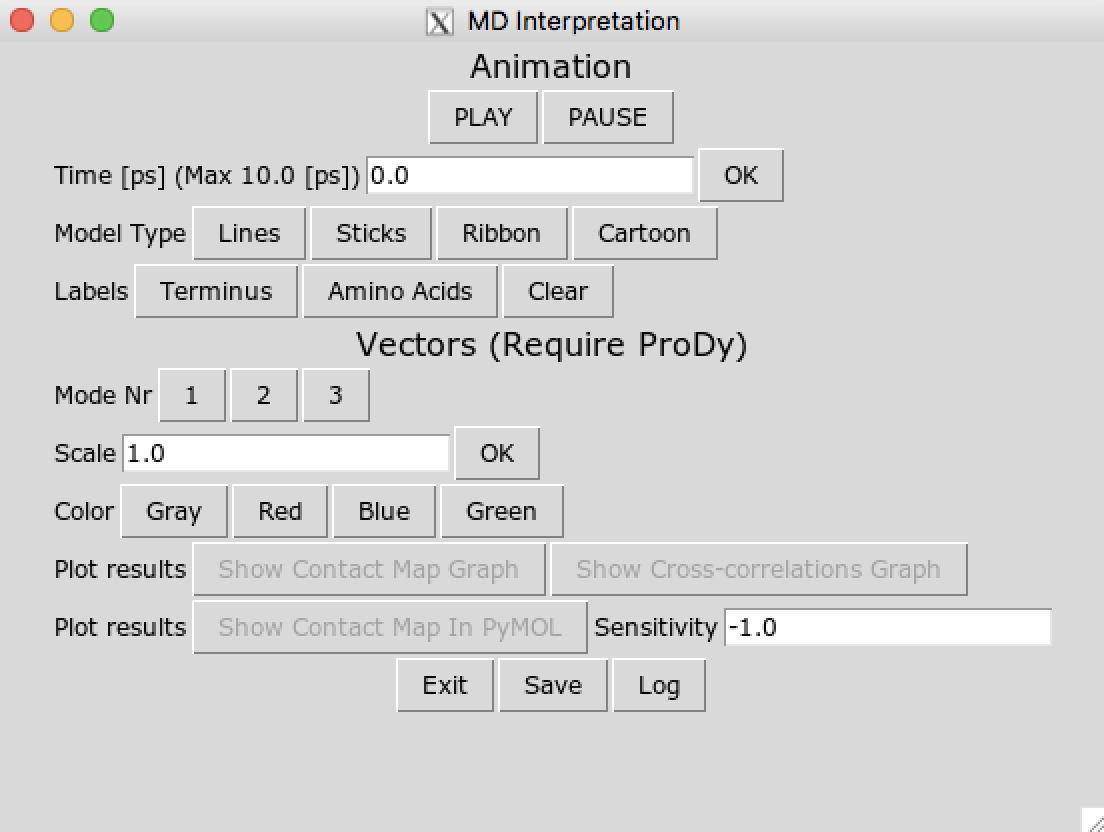Viewport: 1104px width, 832px height.
Task: Click the Scale input field
Action: click(286, 453)
